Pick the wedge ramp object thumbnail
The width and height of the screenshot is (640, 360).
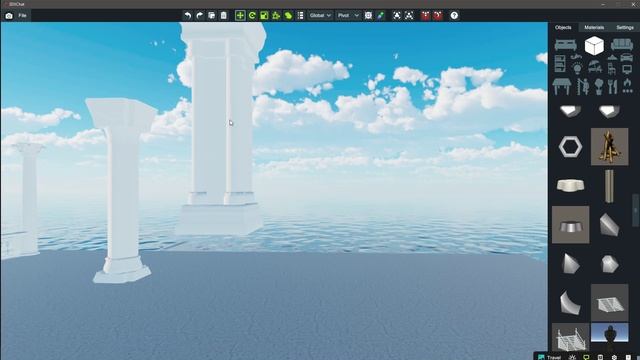[609, 225]
